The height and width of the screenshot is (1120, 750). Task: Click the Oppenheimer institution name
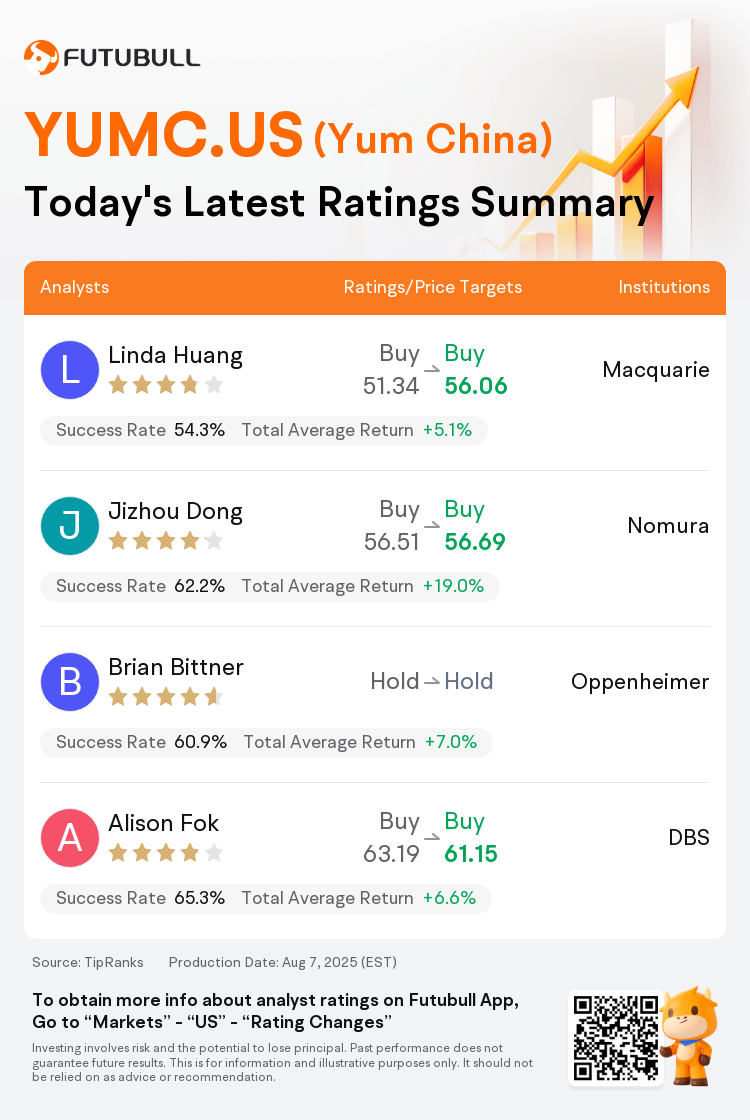640,682
